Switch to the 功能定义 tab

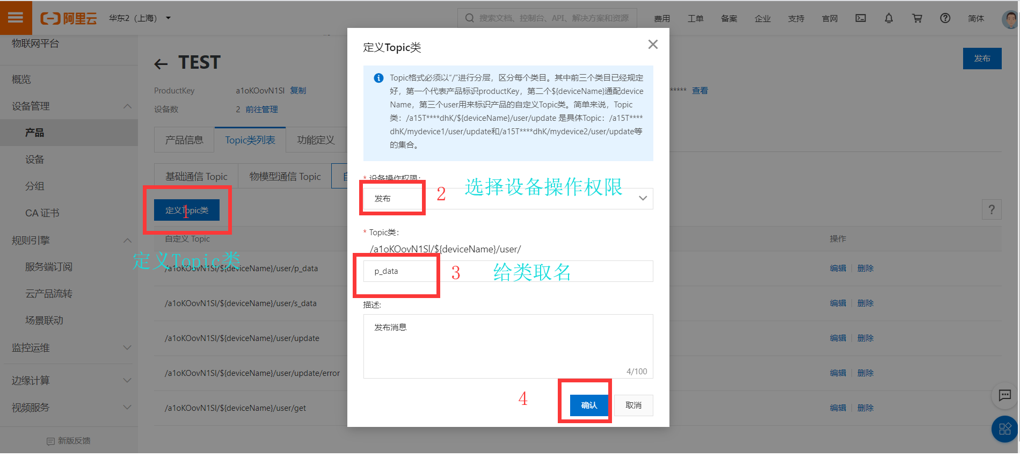pyautogui.click(x=315, y=140)
